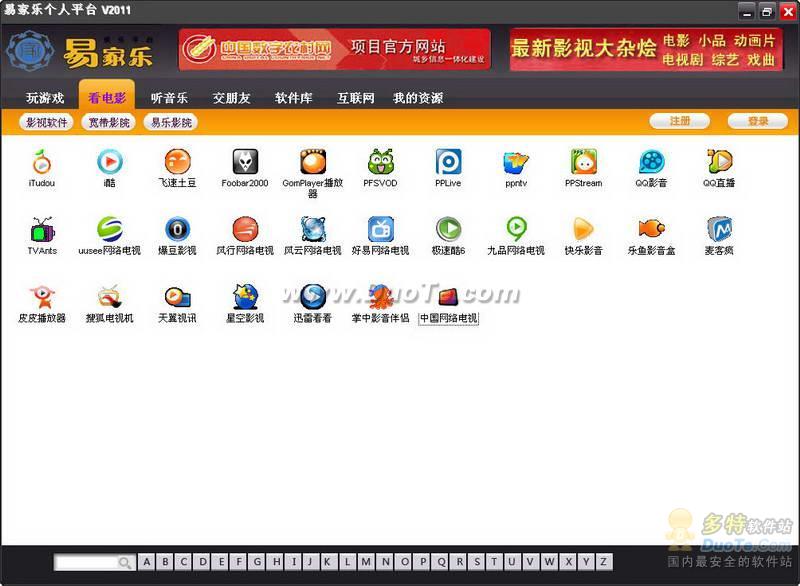Select the QQ影音 icon

652,162
